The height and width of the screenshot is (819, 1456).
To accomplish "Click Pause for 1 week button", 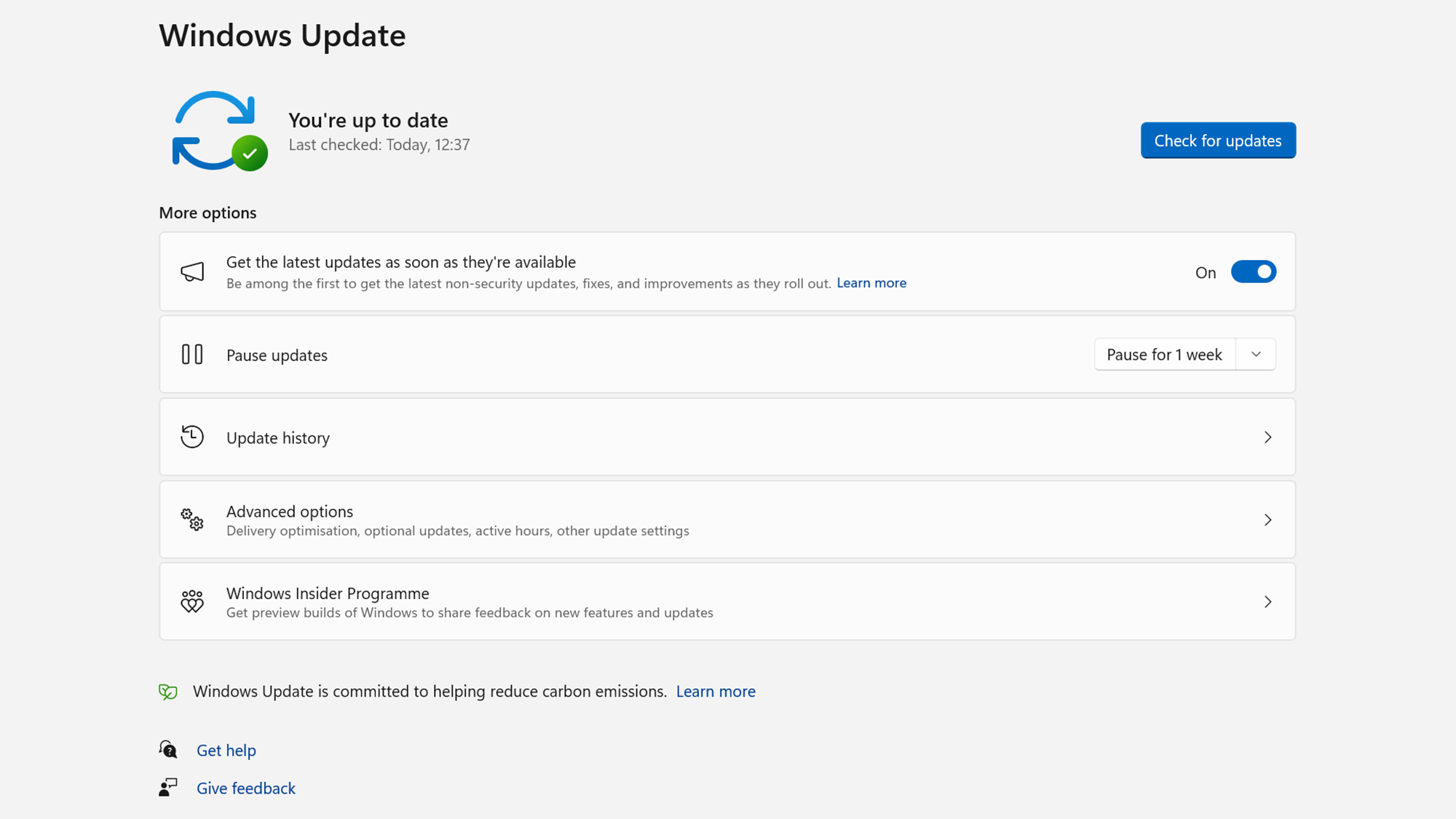I will (1164, 355).
